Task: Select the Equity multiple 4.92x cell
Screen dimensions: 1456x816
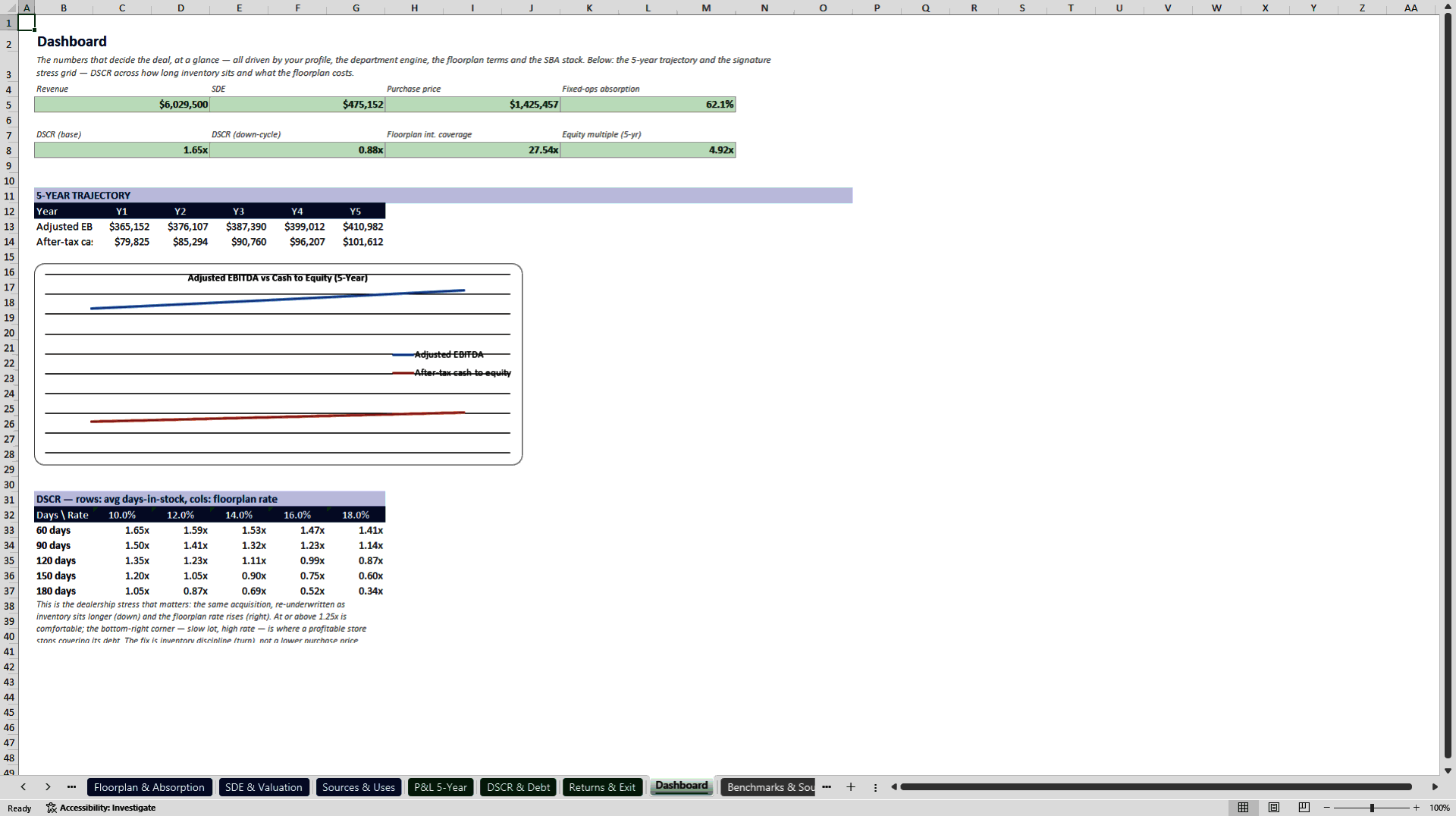Action: click(648, 150)
